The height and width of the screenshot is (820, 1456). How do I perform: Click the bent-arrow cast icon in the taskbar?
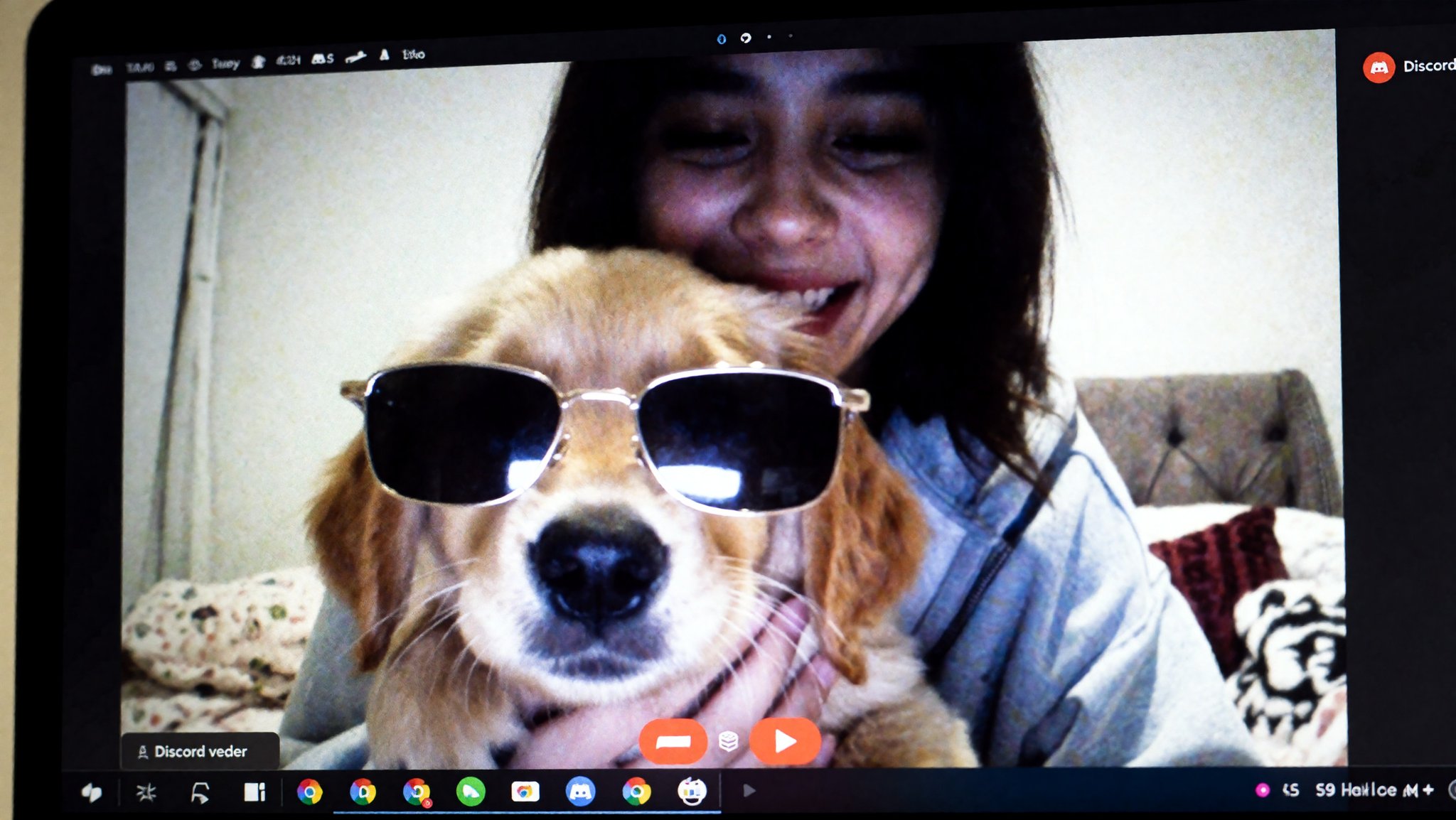coord(200,792)
